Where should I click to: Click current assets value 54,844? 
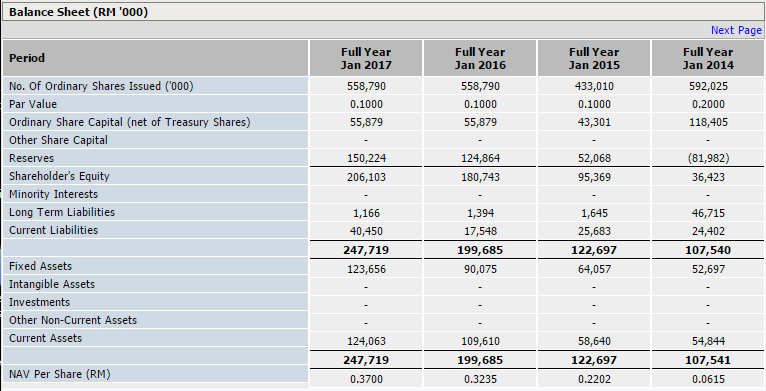click(708, 341)
